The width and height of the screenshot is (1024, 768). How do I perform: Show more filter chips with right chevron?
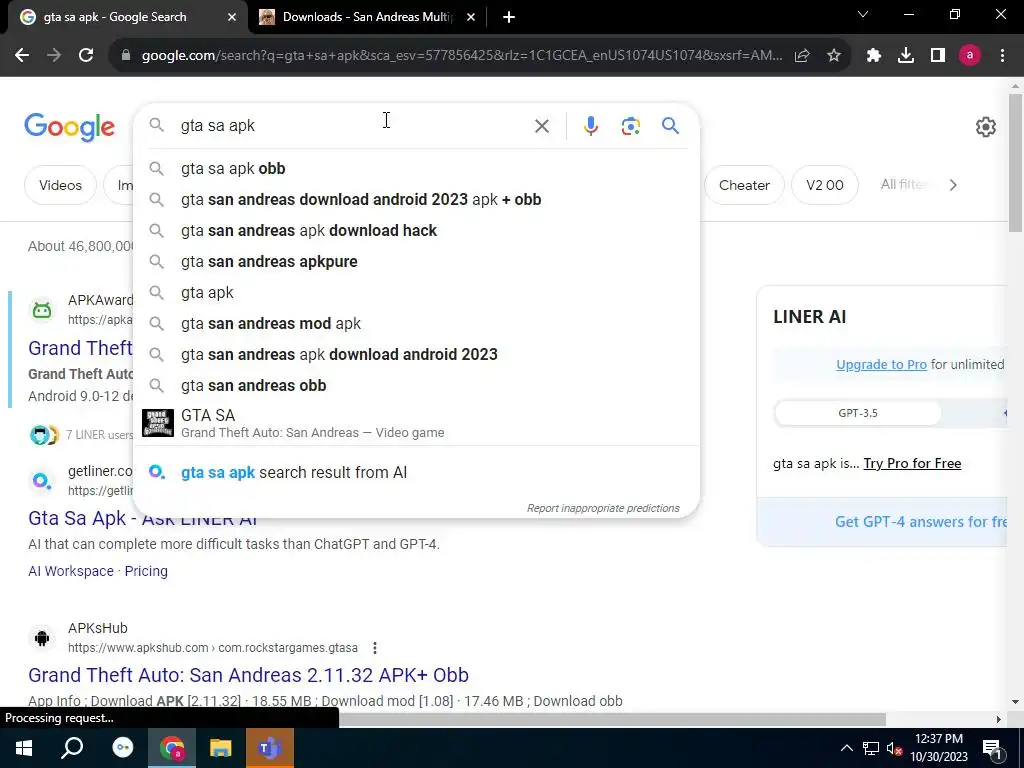[953, 185]
